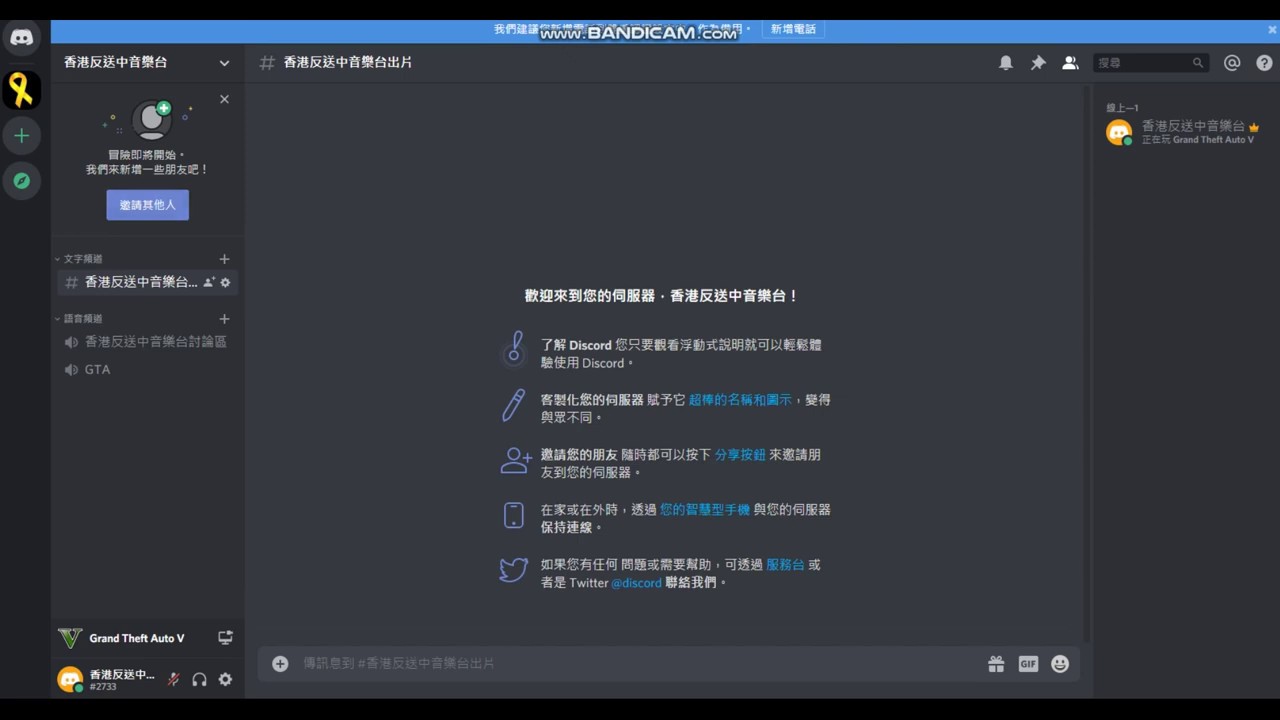Open emoji picker smiley icon

point(1060,664)
